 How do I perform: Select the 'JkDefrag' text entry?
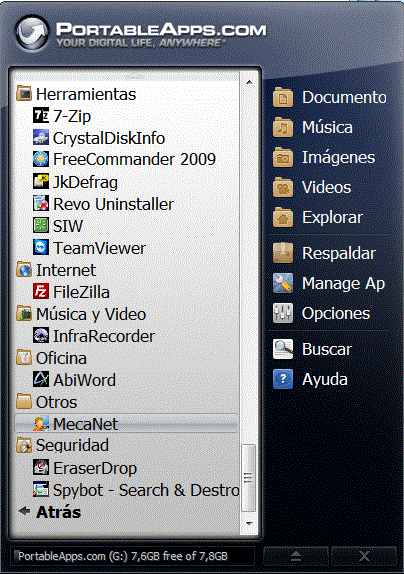tap(85, 182)
